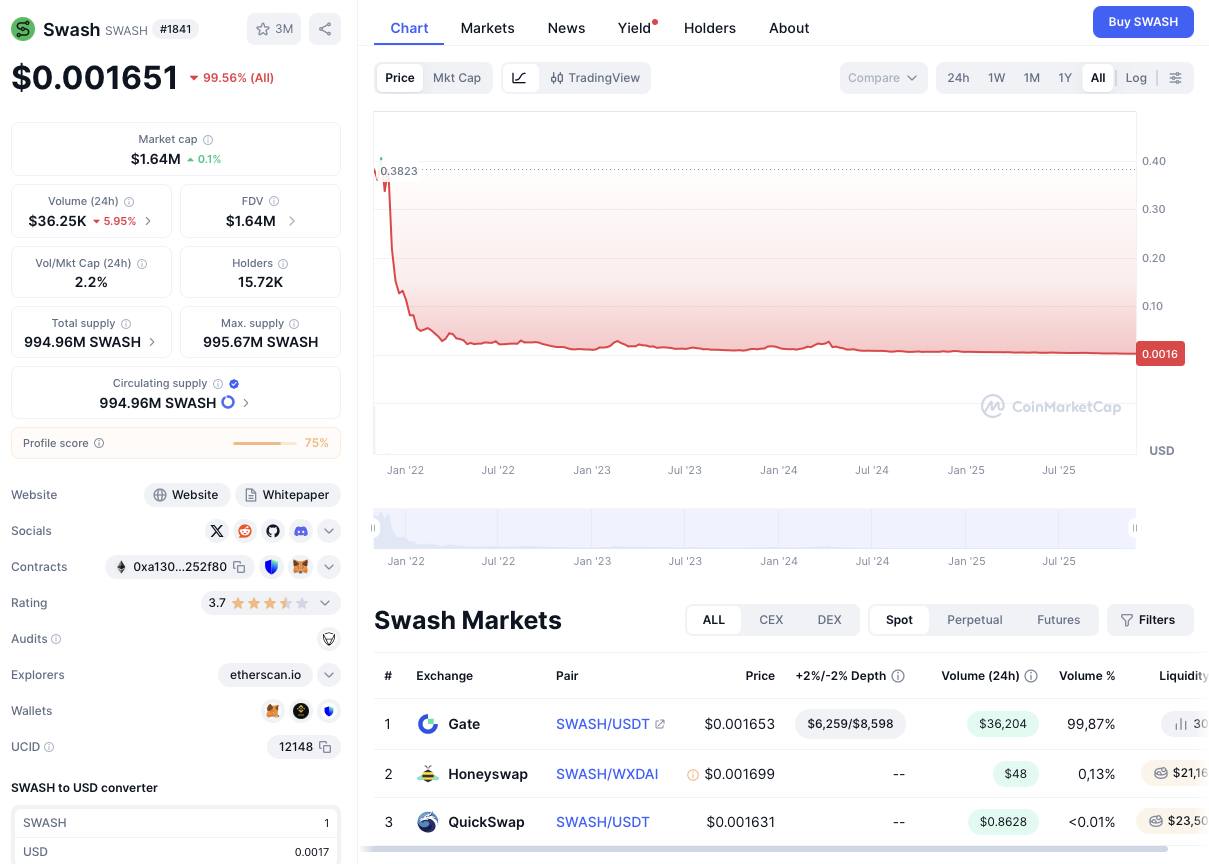1209x864 pixels.
Task: Open the Whitepaper link
Action: 288,495
